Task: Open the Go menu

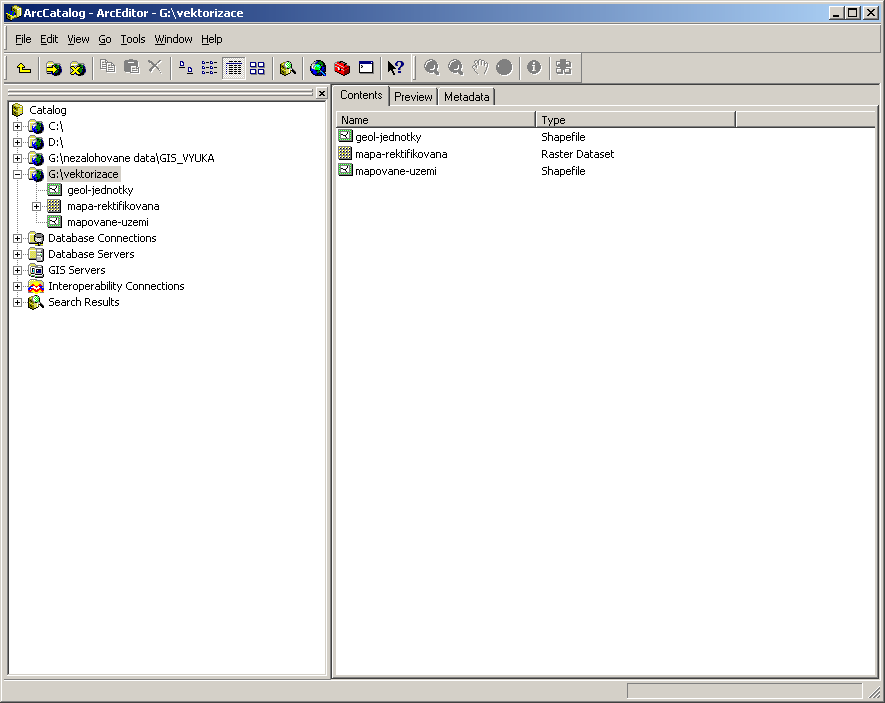Action: 105,39
